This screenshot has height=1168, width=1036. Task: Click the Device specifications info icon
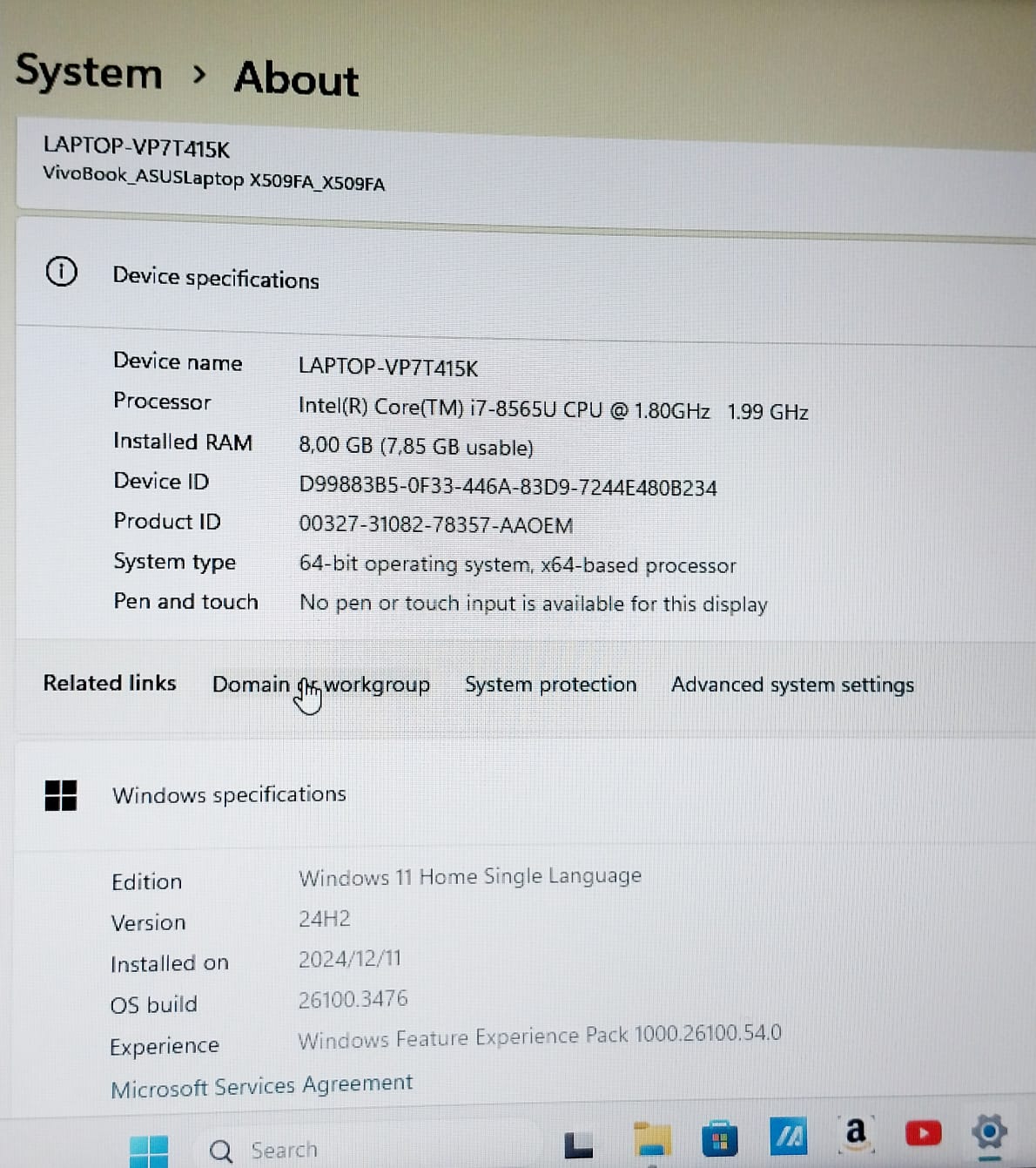tap(61, 273)
